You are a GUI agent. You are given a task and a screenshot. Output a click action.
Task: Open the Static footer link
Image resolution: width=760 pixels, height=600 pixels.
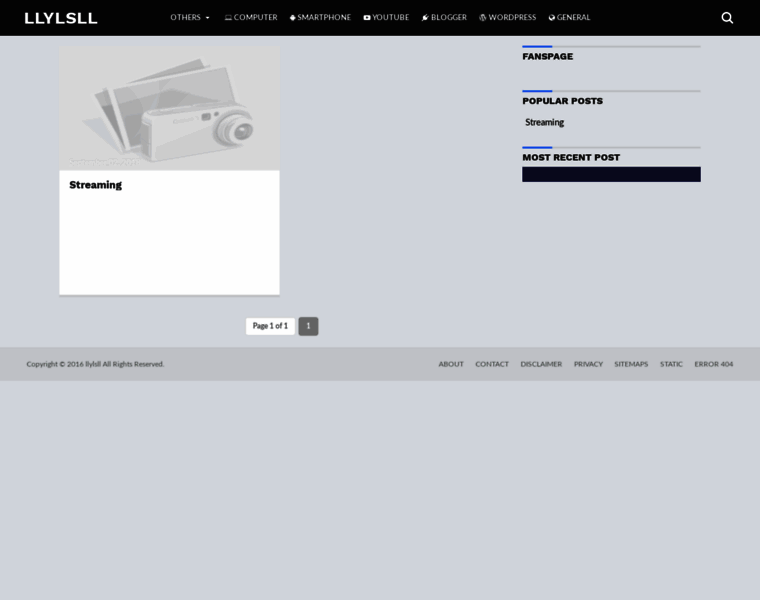pyautogui.click(x=671, y=364)
